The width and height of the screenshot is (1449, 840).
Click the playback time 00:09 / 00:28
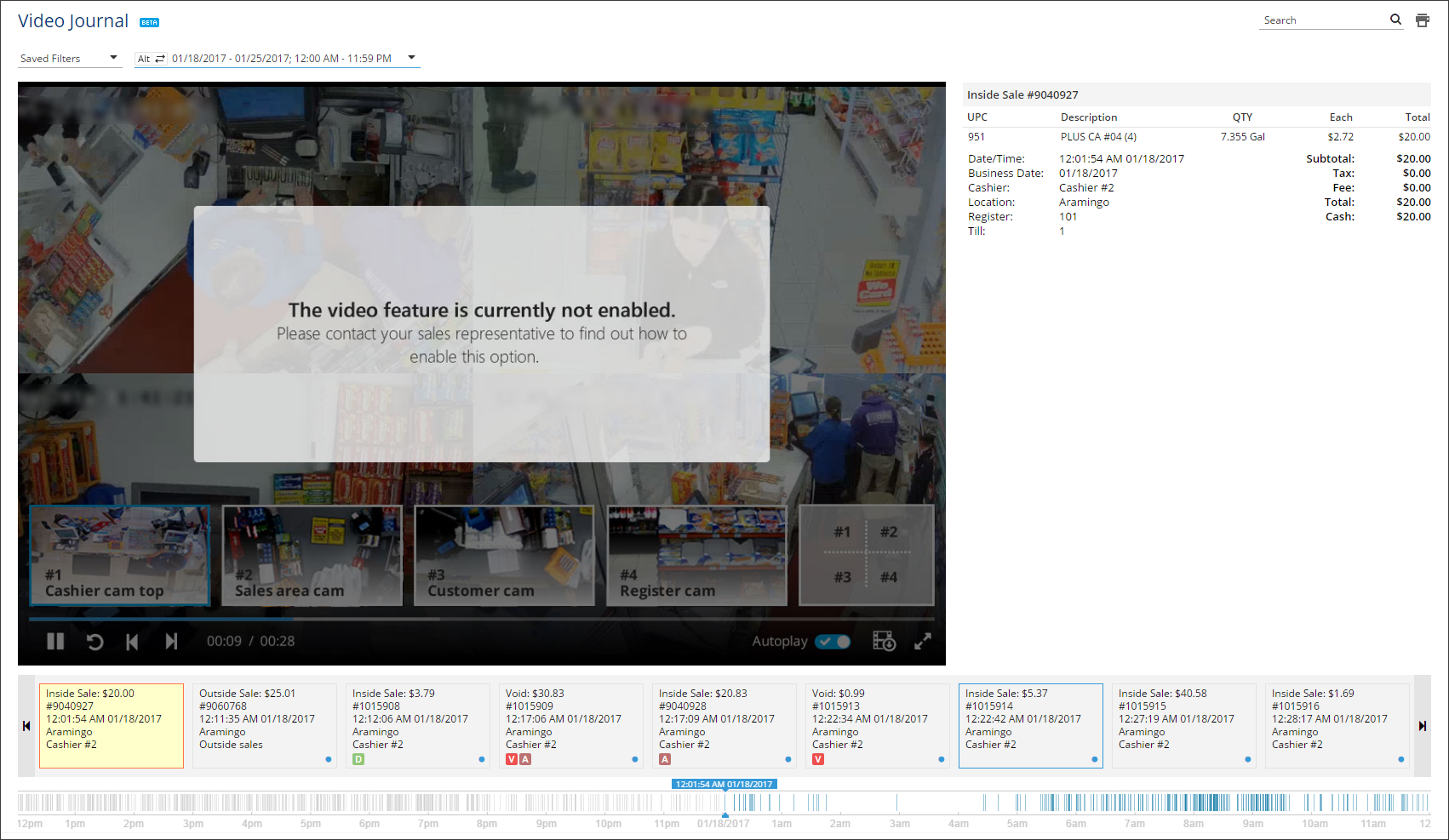click(250, 641)
